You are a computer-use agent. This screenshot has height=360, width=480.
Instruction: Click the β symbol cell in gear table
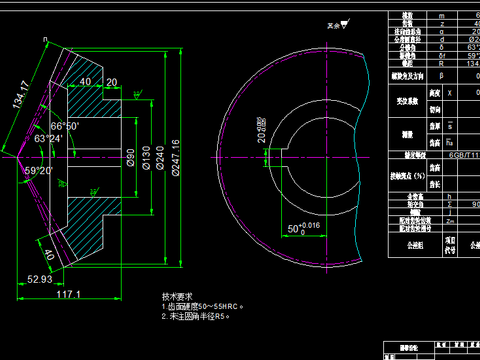(x=442, y=76)
